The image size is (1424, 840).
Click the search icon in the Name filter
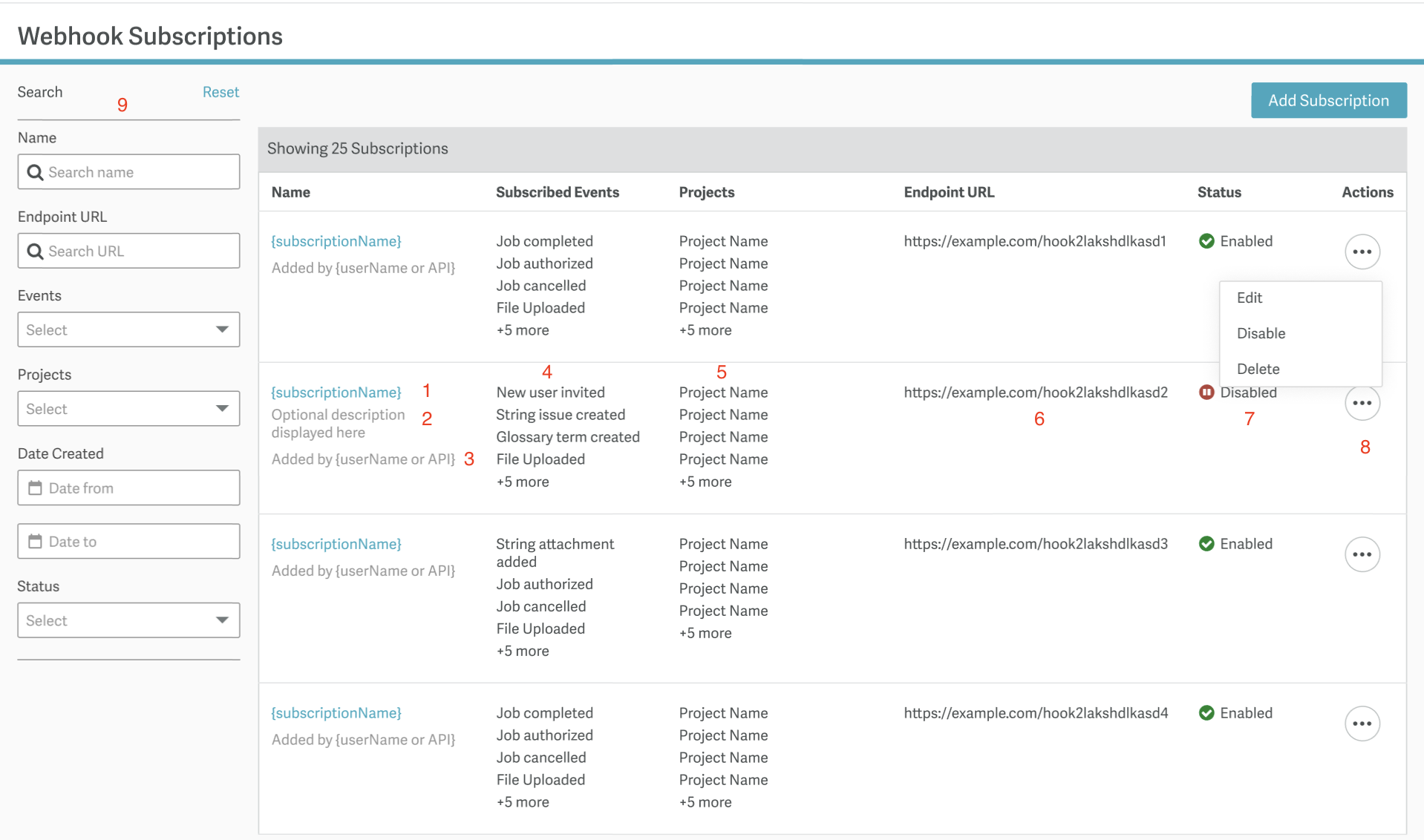click(x=35, y=171)
